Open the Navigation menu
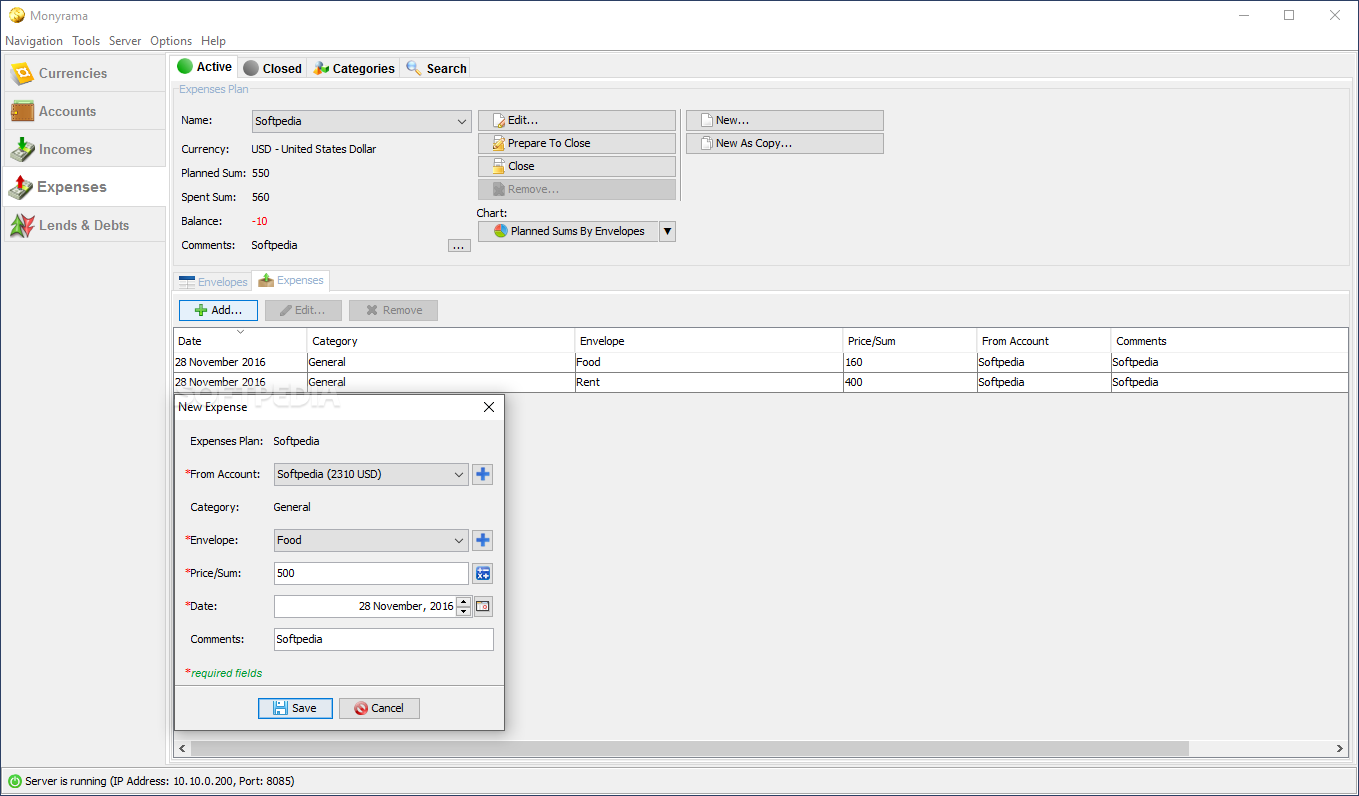Viewport: 1359px width, 796px height. 34,41
